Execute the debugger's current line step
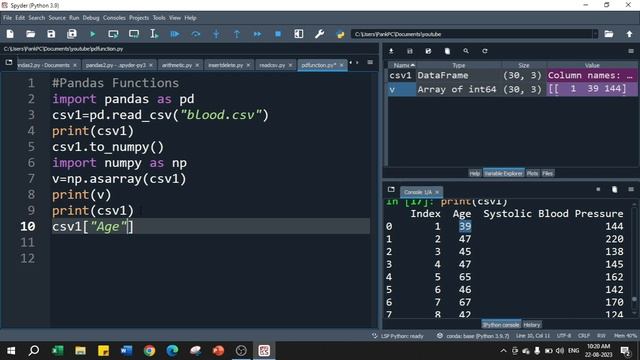 [196, 34]
